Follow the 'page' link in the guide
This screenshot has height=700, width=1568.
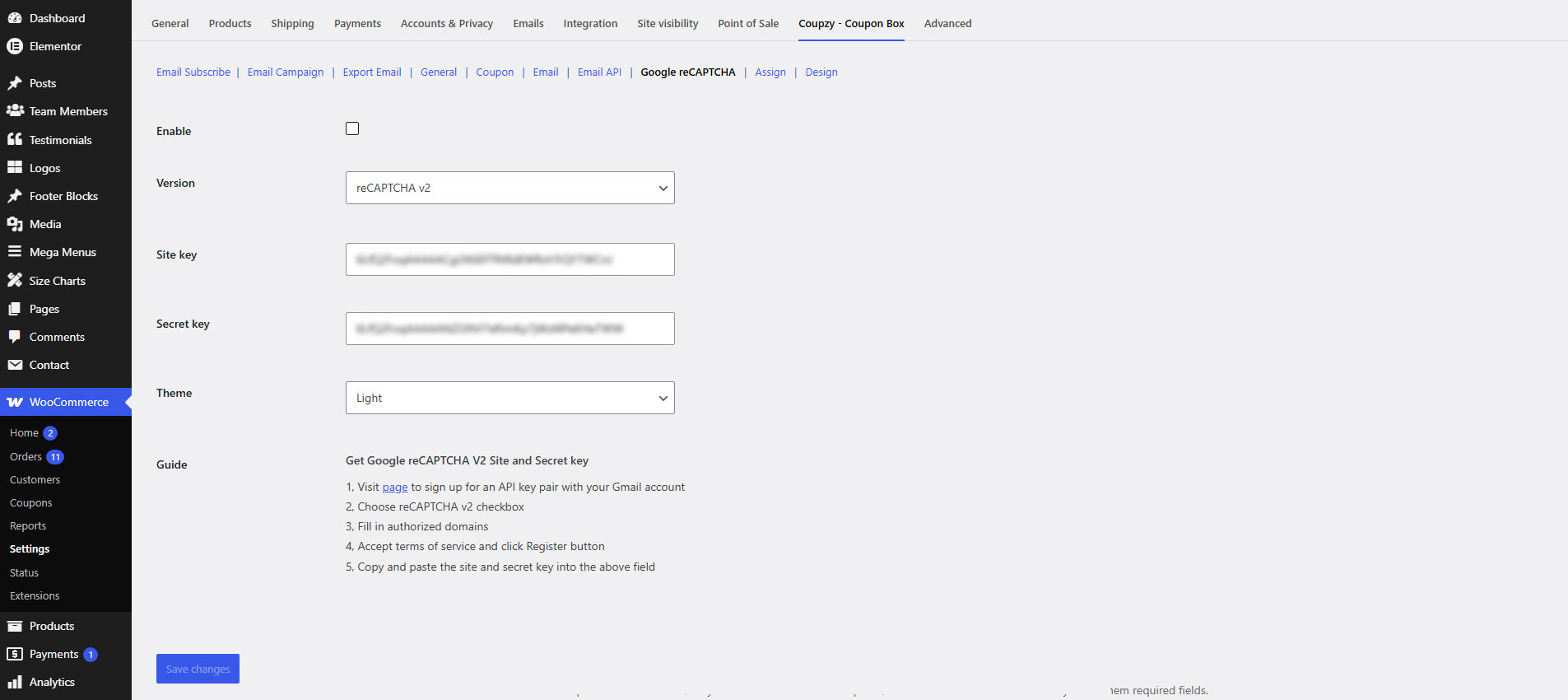(x=395, y=487)
